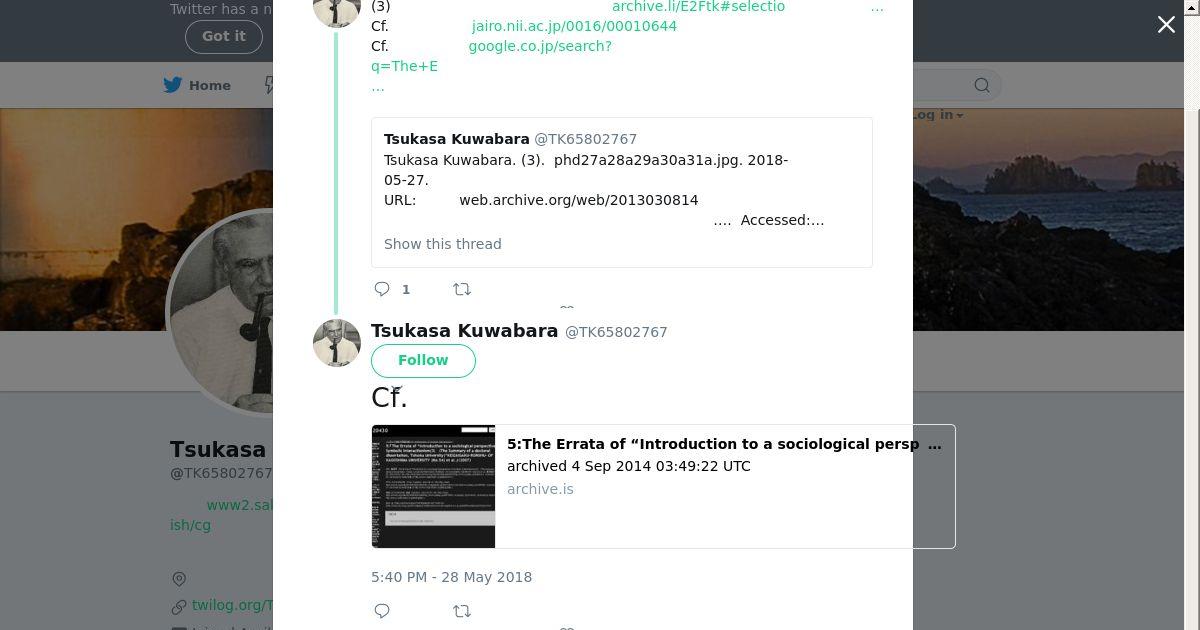Screen dimensions: 1200x630
Task: Open the jairo.nii.ac.jp/0016/00010644 link
Action: [574, 26]
